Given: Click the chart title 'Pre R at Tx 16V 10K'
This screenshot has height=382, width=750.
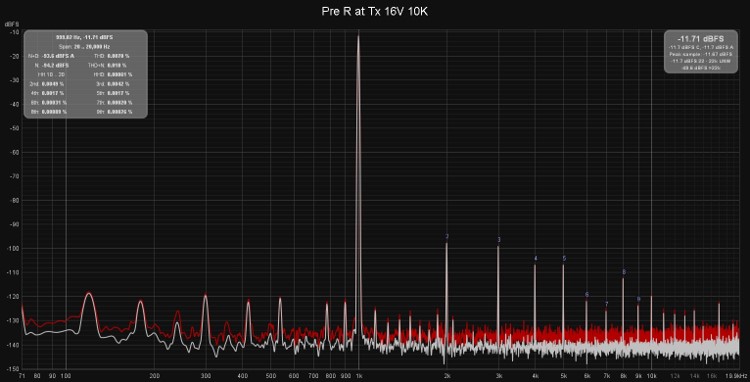Looking at the screenshot, I should [x=375, y=12].
